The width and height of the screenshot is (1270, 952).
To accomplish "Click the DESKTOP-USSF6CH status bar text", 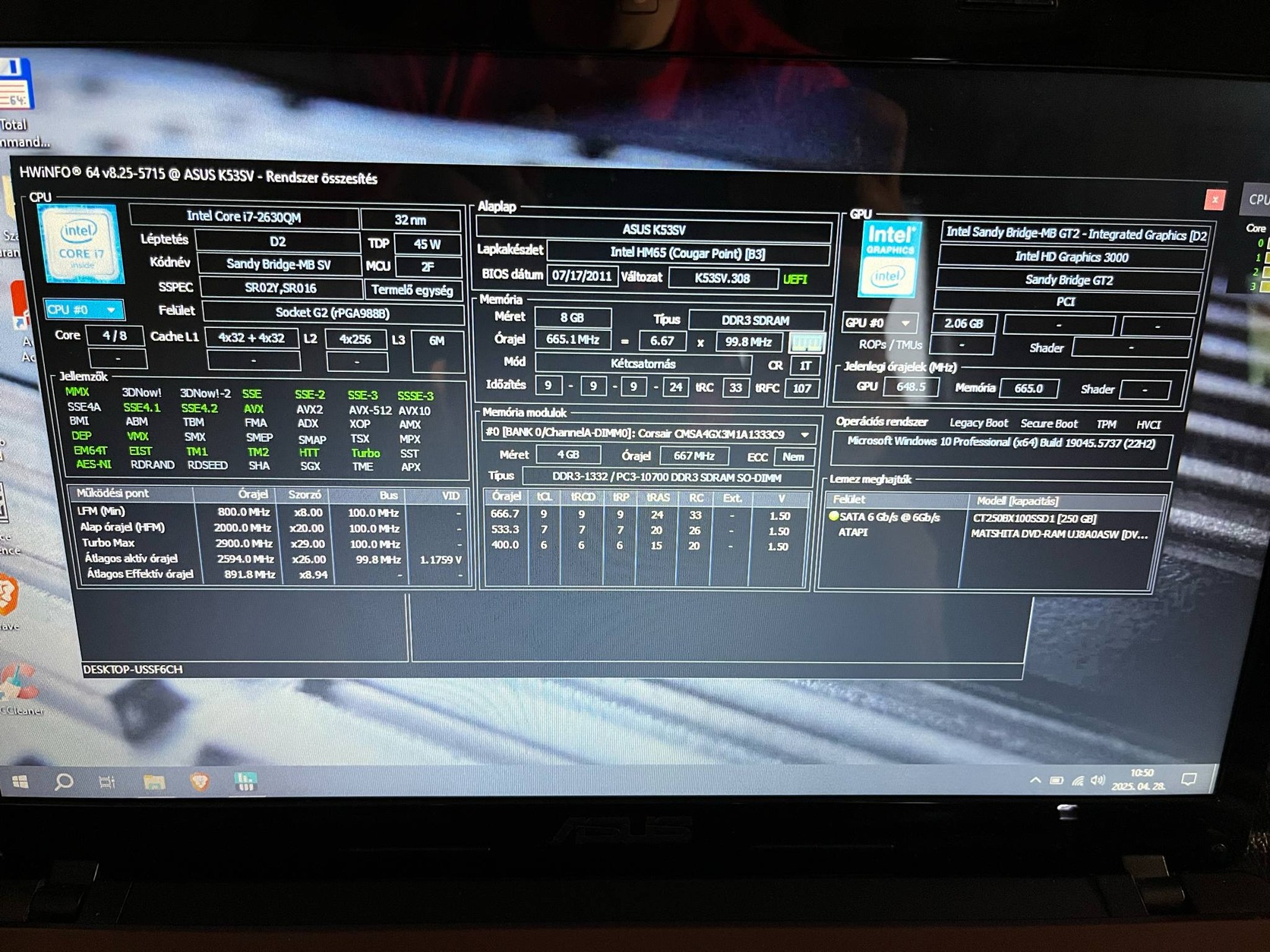I will point(133,670).
